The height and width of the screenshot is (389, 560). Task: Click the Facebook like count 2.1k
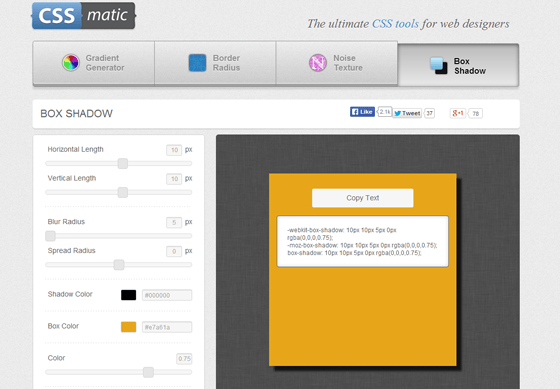pos(385,111)
